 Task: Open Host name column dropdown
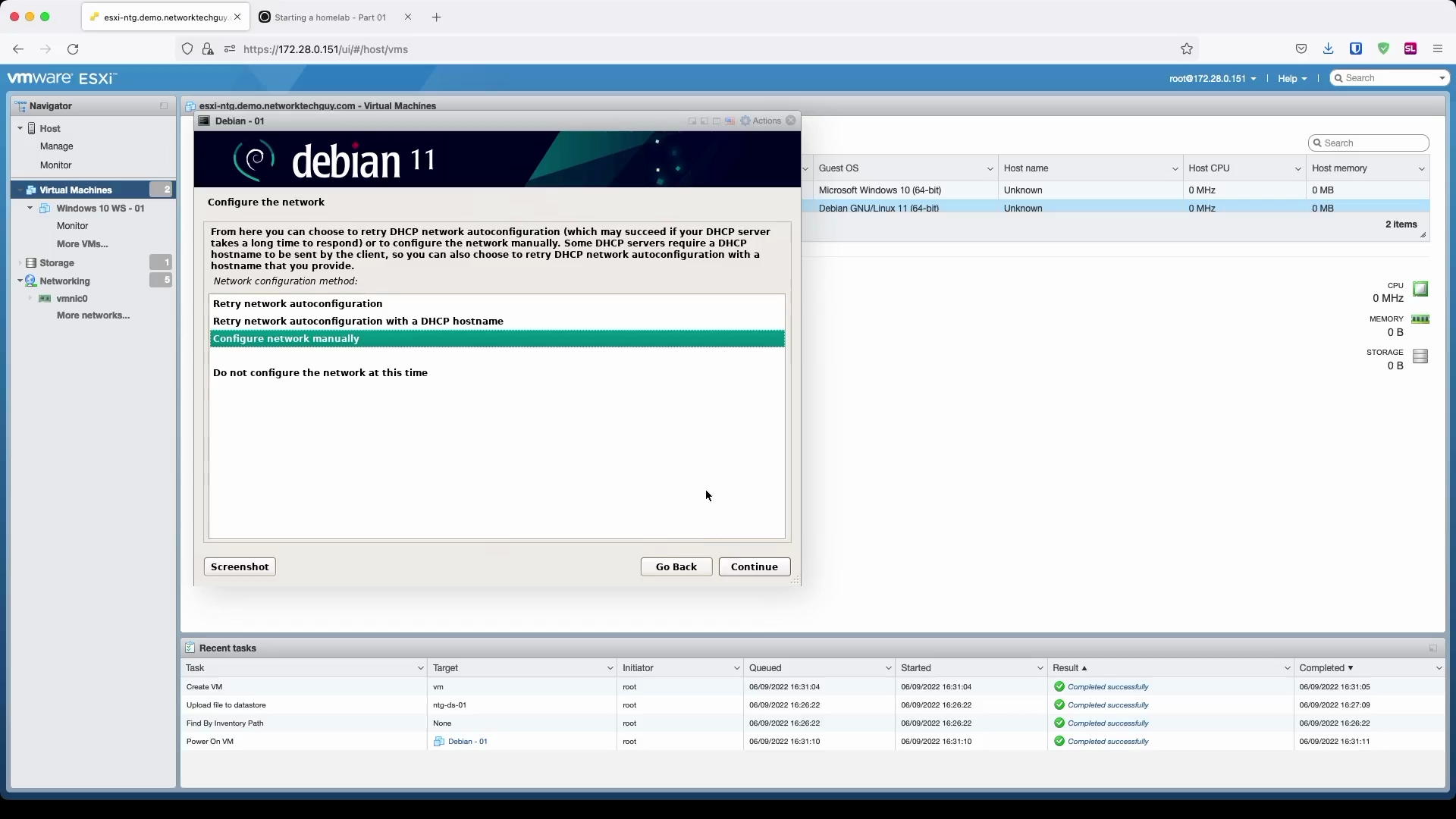(1175, 168)
